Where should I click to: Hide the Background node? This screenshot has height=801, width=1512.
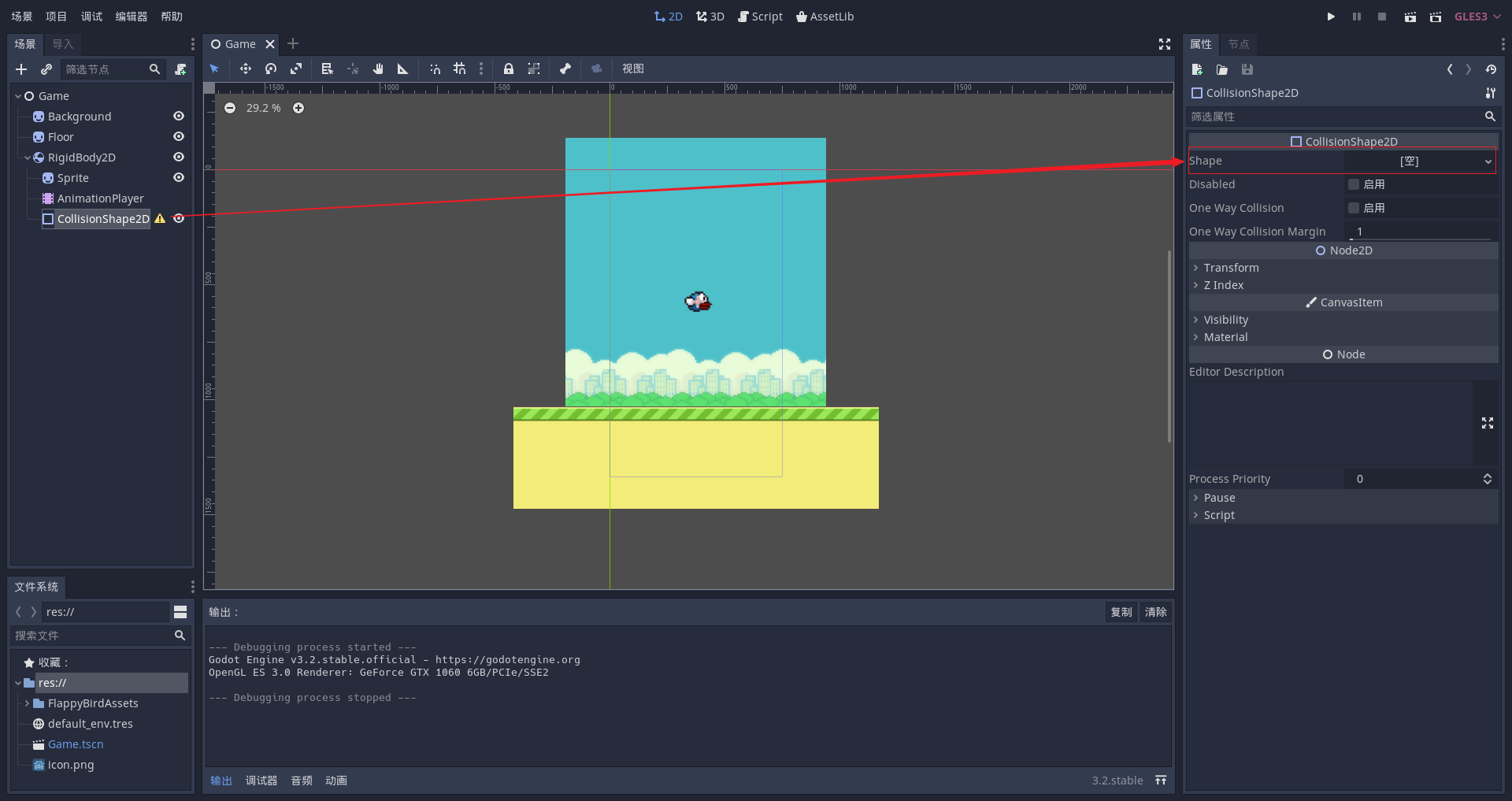click(x=179, y=116)
